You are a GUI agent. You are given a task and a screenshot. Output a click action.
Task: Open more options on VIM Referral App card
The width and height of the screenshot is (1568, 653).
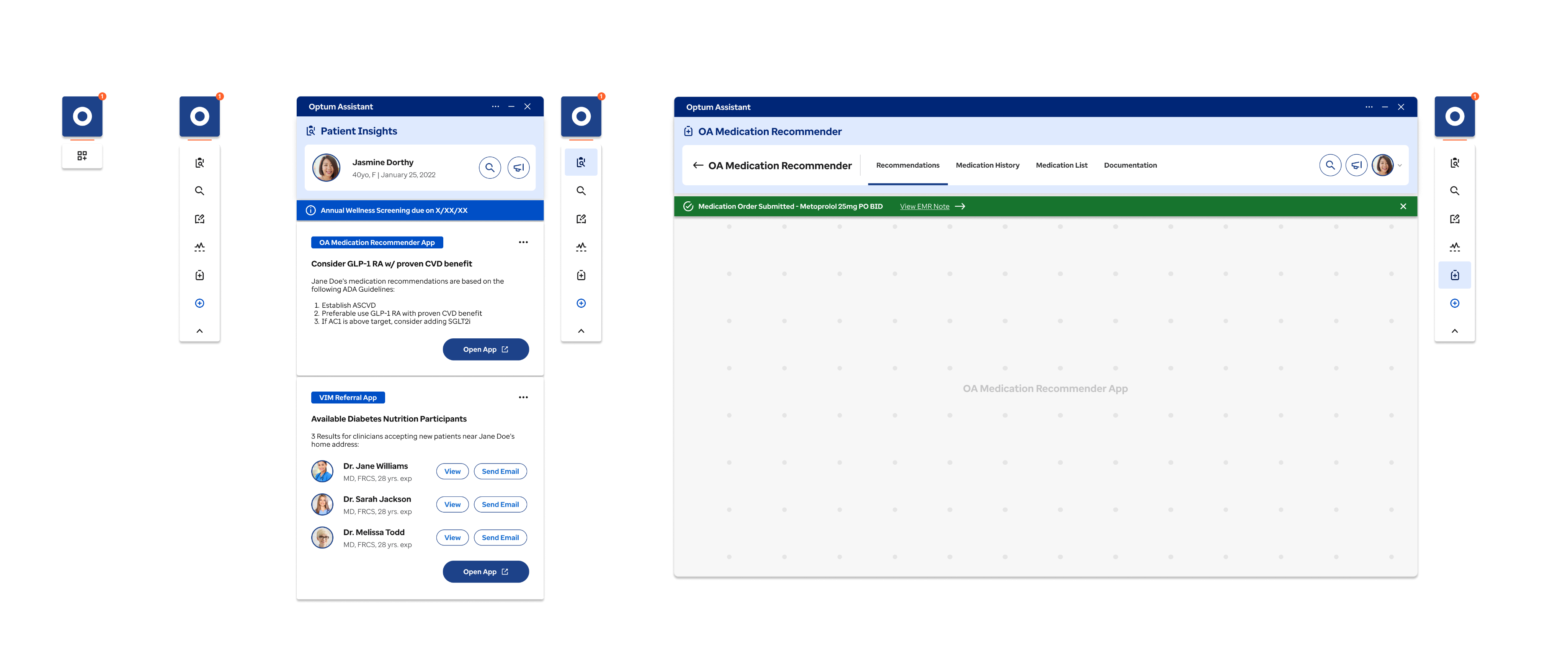523,397
